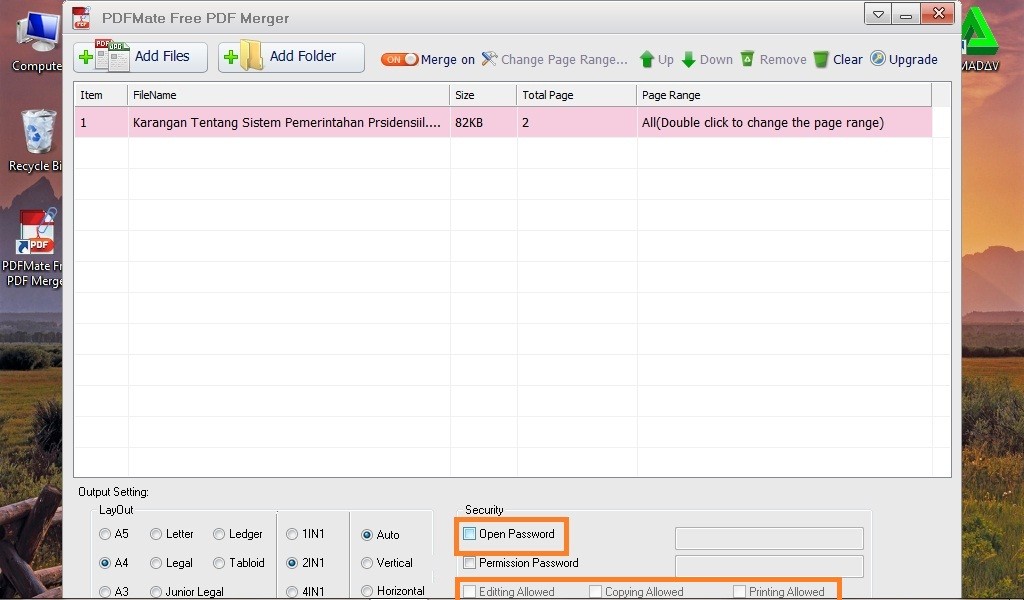Click the Open Password input field
1024x600 pixels.
point(769,539)
